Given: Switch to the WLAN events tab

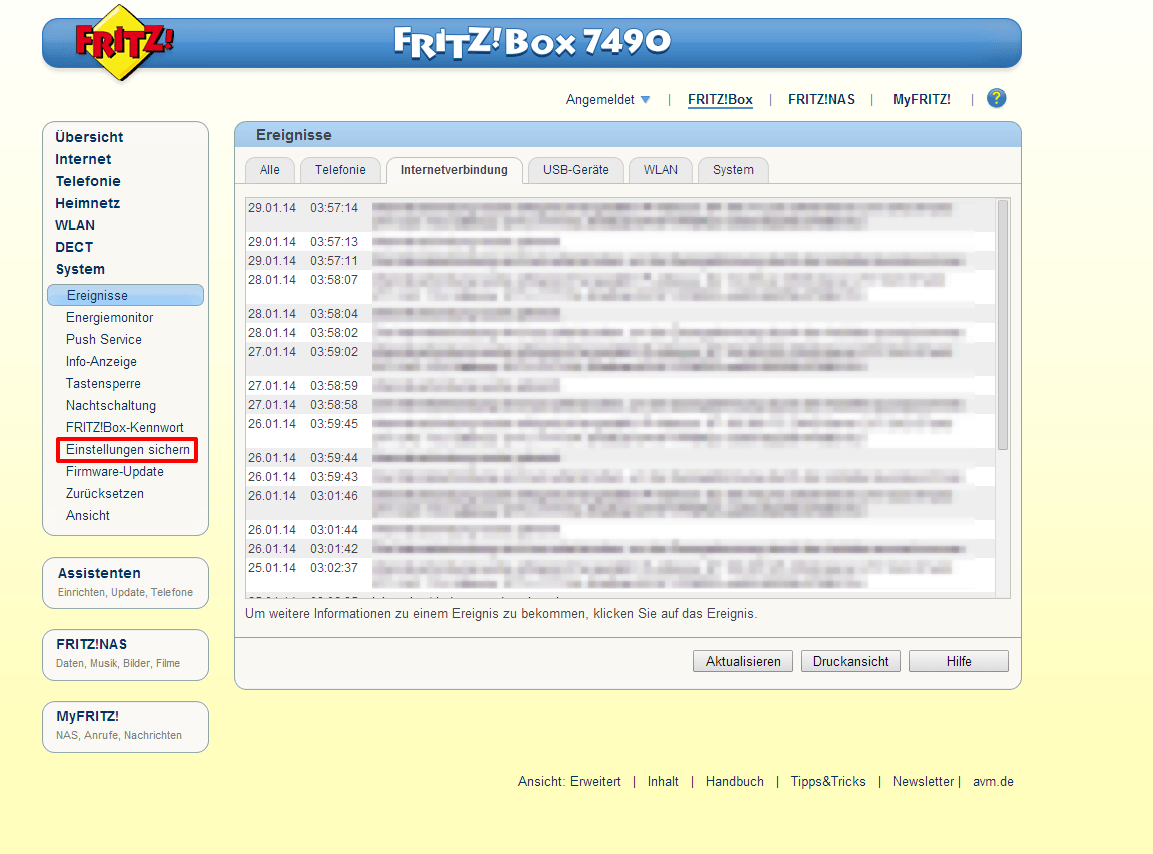Looking at the screenshot, I should click(x=661, y=170).
